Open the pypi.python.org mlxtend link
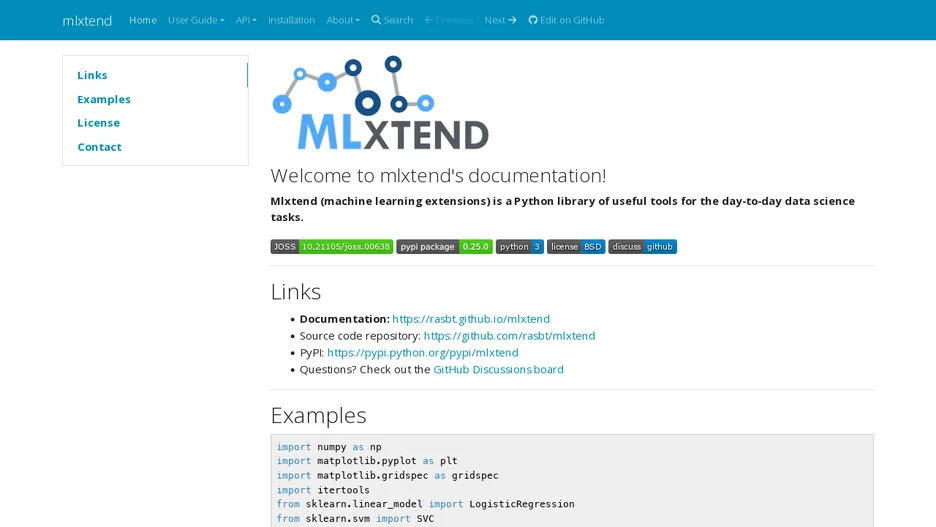 pos(423,352)
